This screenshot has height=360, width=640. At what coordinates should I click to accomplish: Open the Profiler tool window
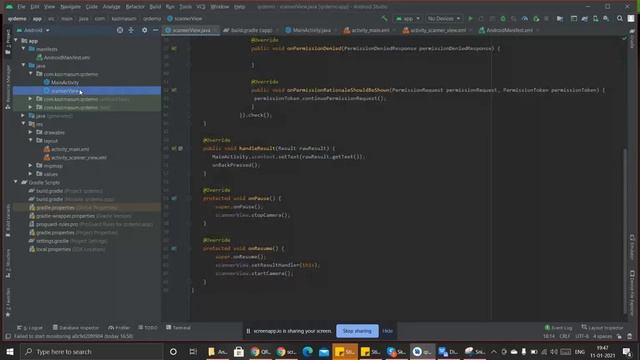click(119, 328)
